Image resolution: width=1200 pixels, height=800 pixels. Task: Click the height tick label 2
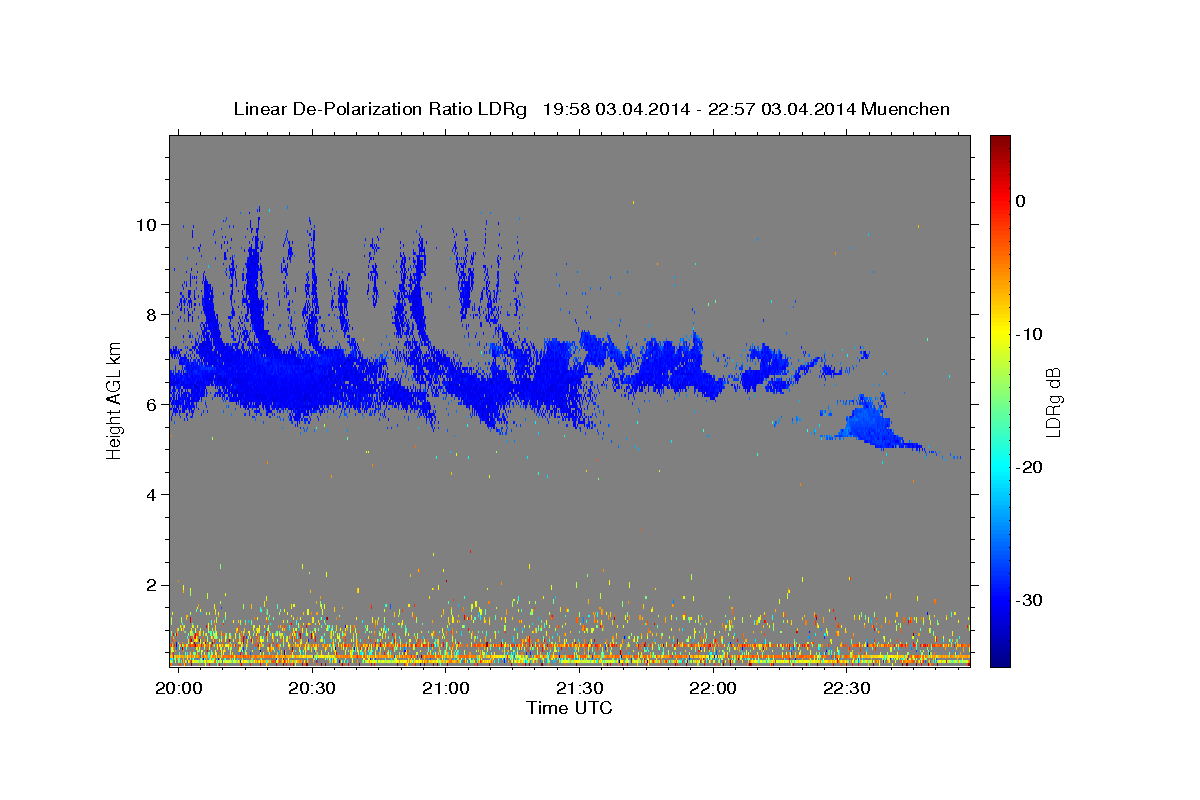point(150,584)
